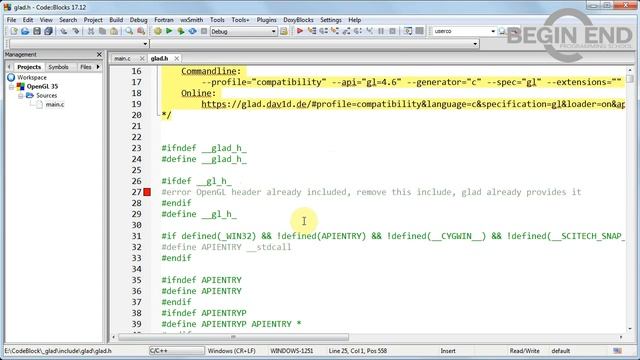Click the Step out debug icon
Viewport: 640px width, 360px height.
point(346,31)
